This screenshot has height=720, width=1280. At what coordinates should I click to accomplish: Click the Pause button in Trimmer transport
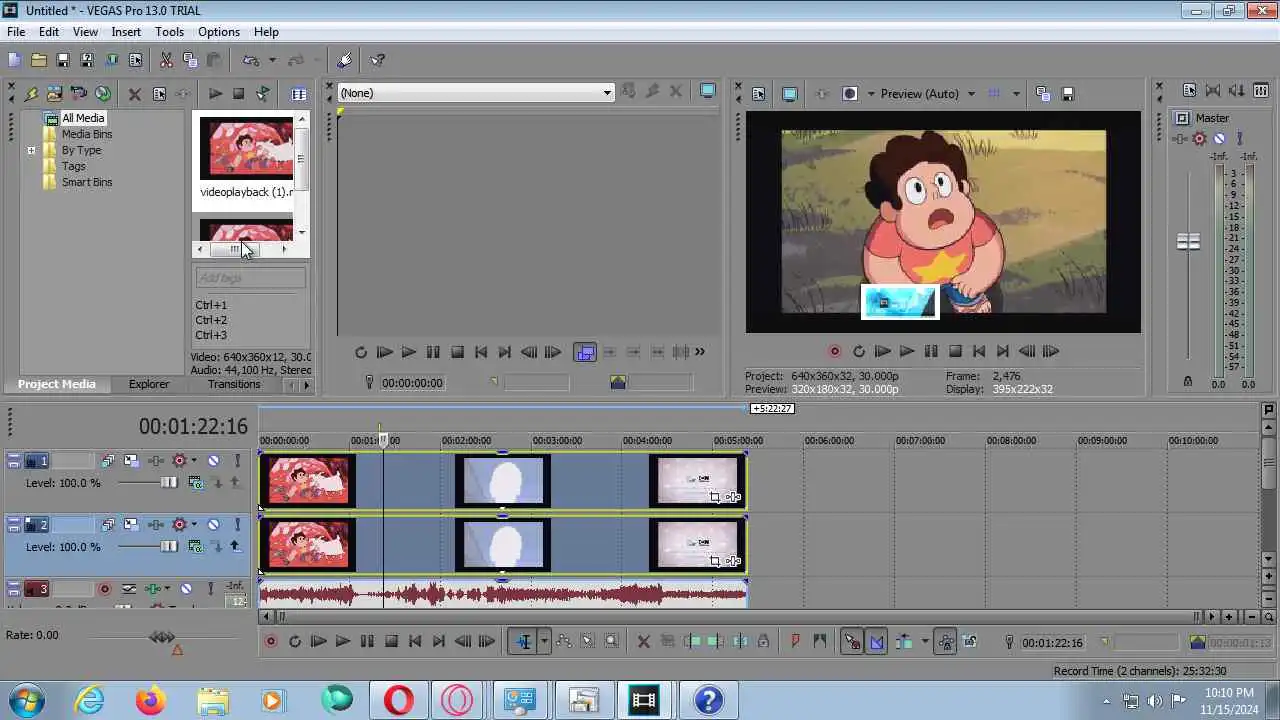point(433,352)
